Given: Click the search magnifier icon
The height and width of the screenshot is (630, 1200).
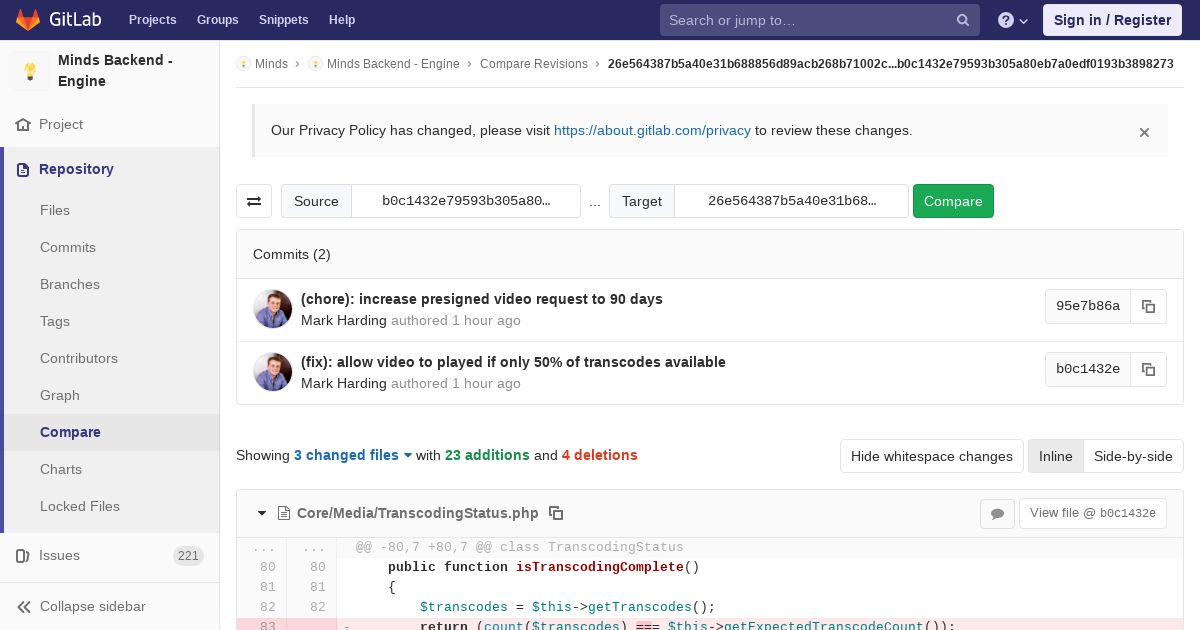Looking at the screenshot, I should (x=963, y=20).
